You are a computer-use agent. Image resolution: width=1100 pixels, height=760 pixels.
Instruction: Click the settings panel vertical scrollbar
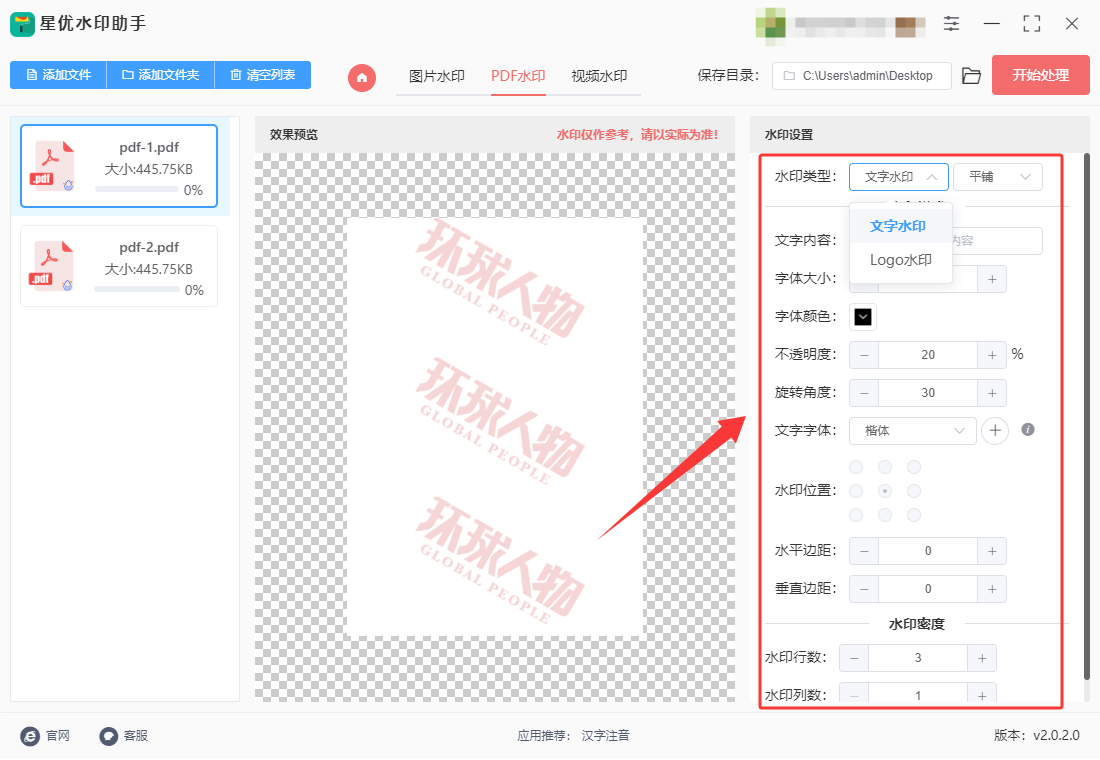tap(1087, 417)
